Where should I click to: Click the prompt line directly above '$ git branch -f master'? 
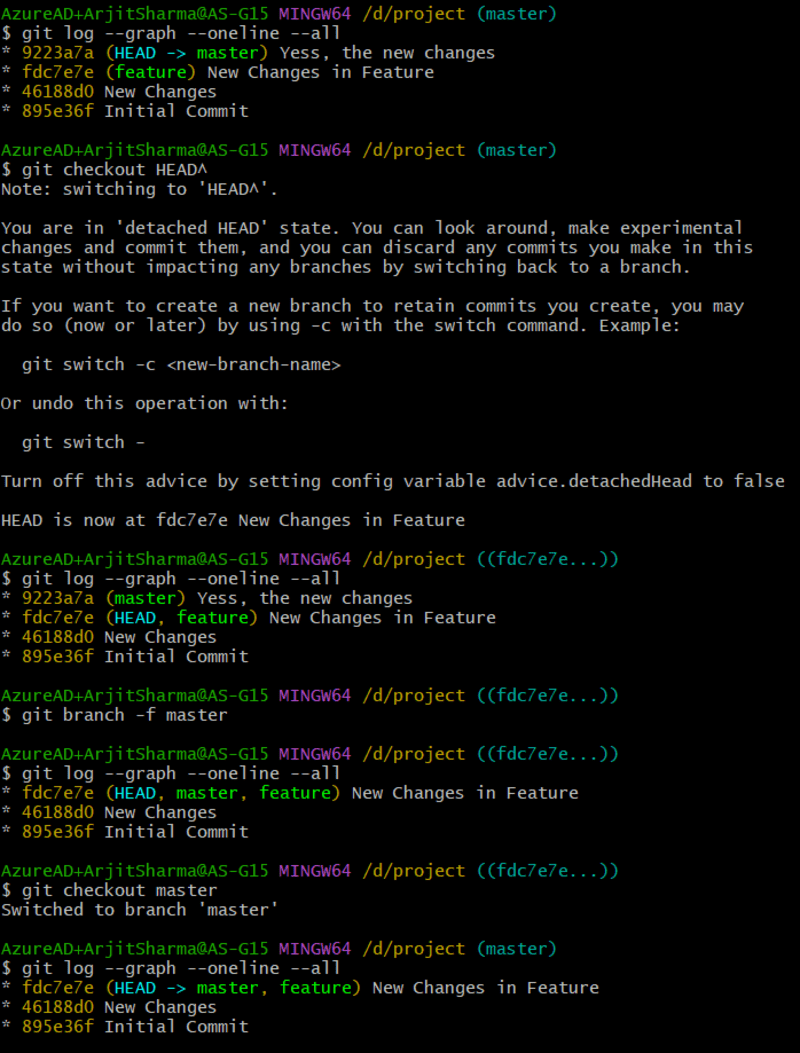click(x=310, y=696)
